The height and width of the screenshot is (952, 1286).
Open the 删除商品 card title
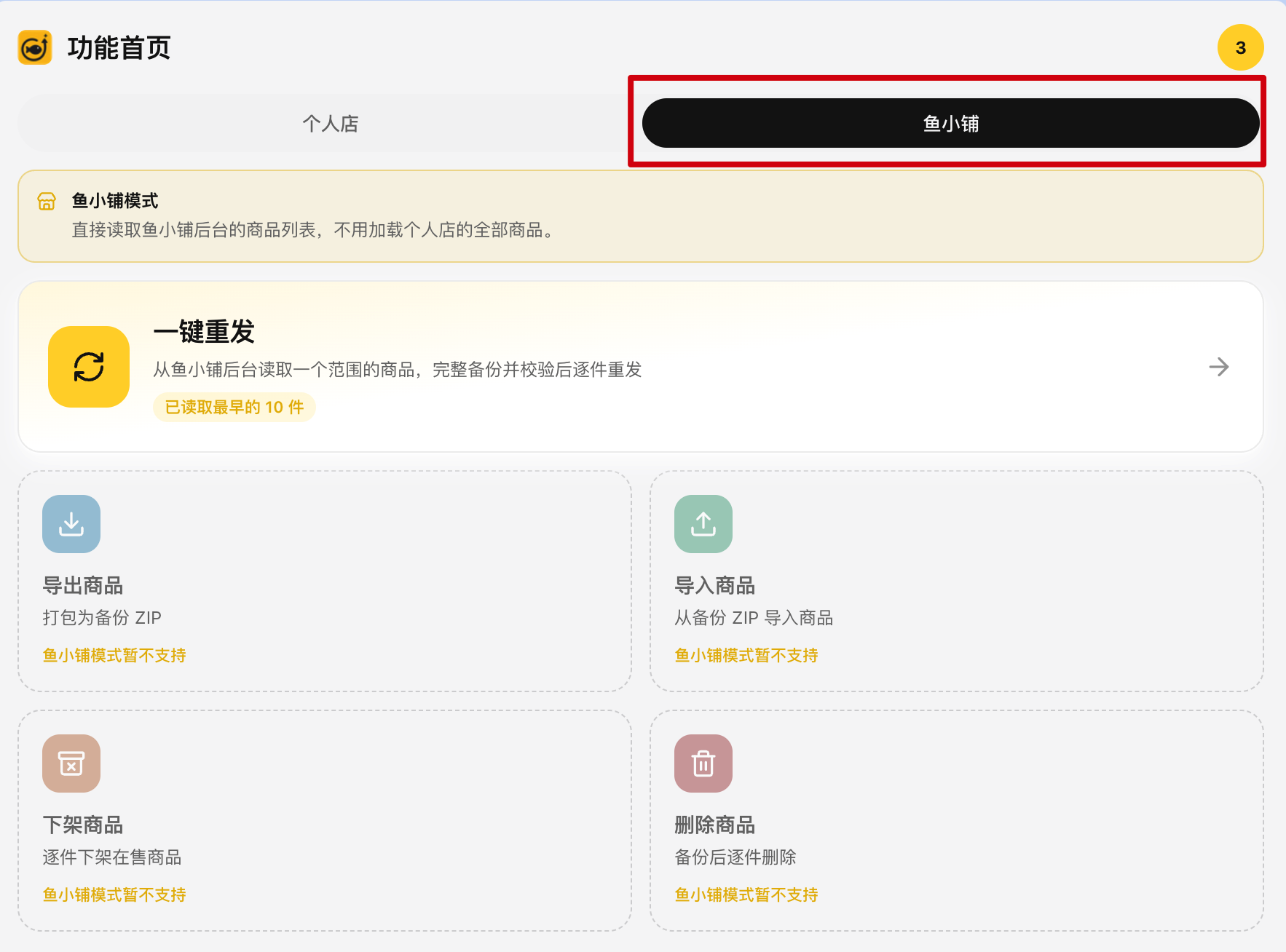click(x=715, y=825)
